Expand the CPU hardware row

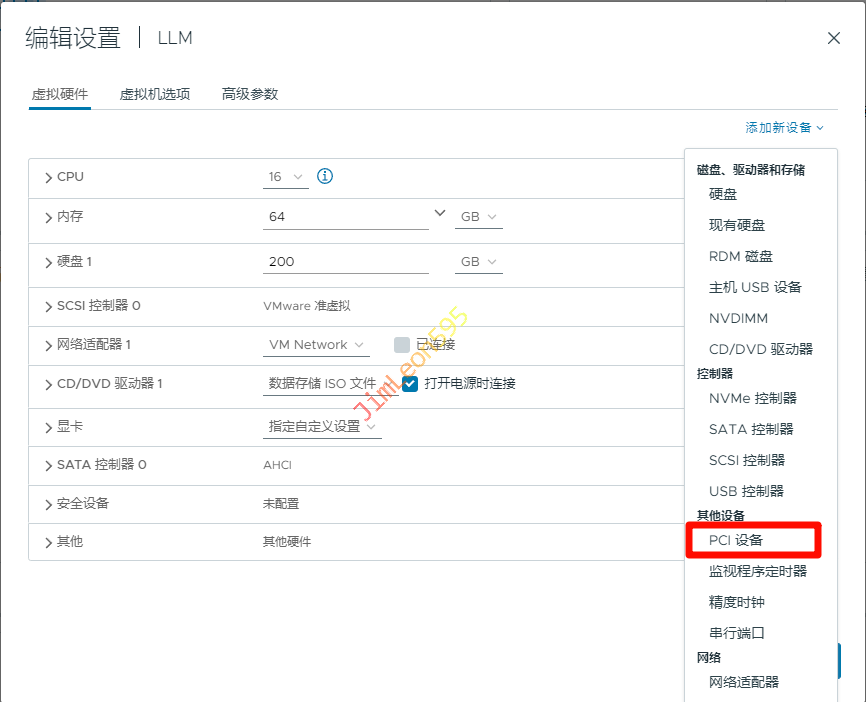tap(49, 178)
